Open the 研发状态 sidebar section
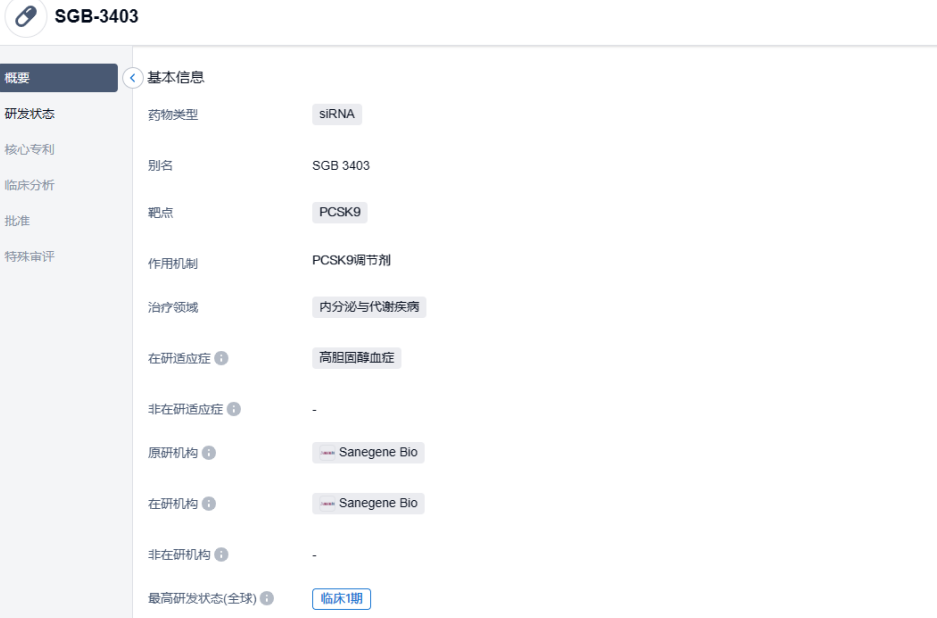This screenshot has height=618, width=937. 30,114
